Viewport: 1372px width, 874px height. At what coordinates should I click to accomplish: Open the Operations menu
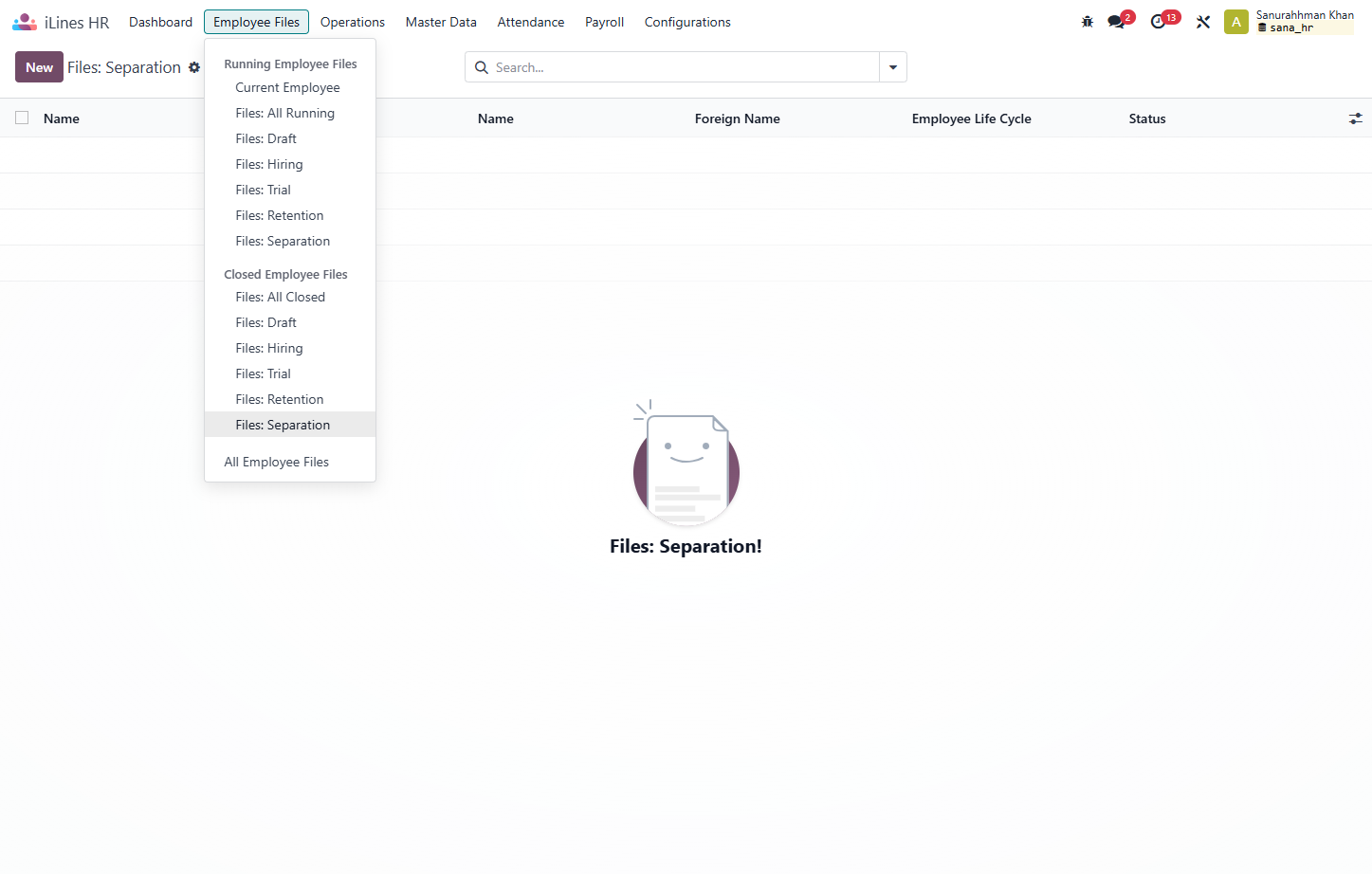tap(353, 22)
